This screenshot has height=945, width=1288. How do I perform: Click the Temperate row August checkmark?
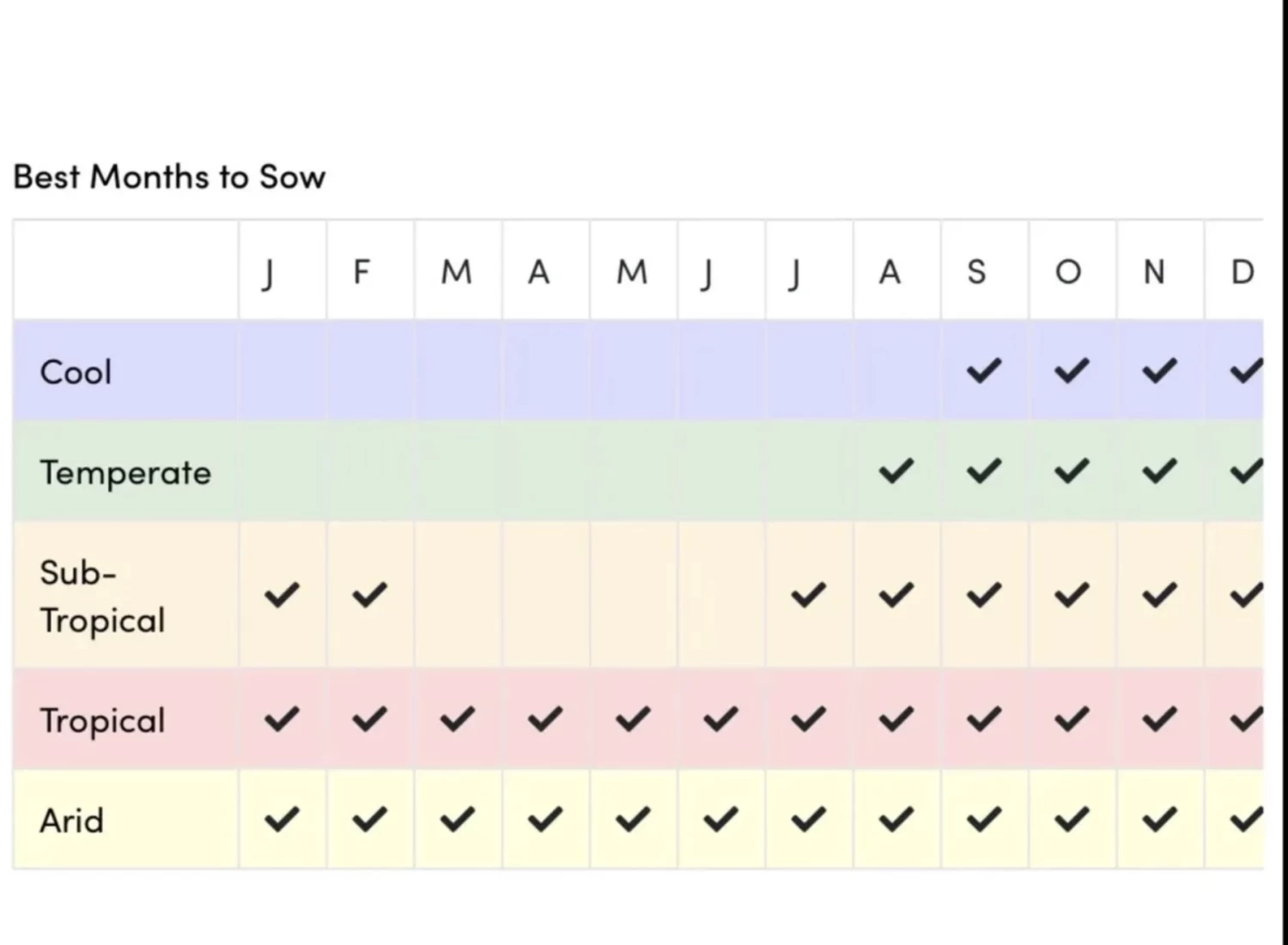point(896,471)
